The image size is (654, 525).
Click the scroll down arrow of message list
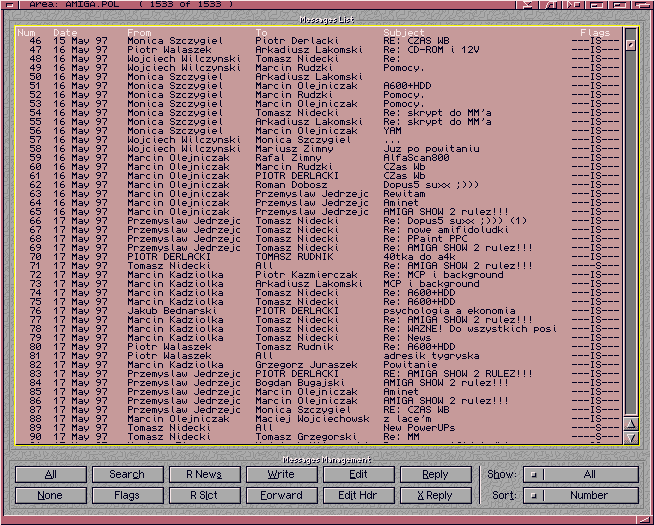pos(630,436)
